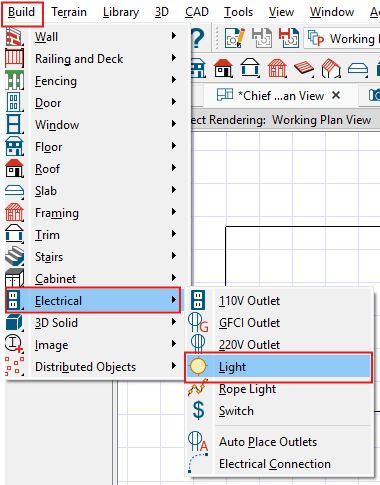Image resolution: width=380 pixels, height=485 pixels.
Task: Click the Wall tool icon in menu
Action: pos(15,36)
